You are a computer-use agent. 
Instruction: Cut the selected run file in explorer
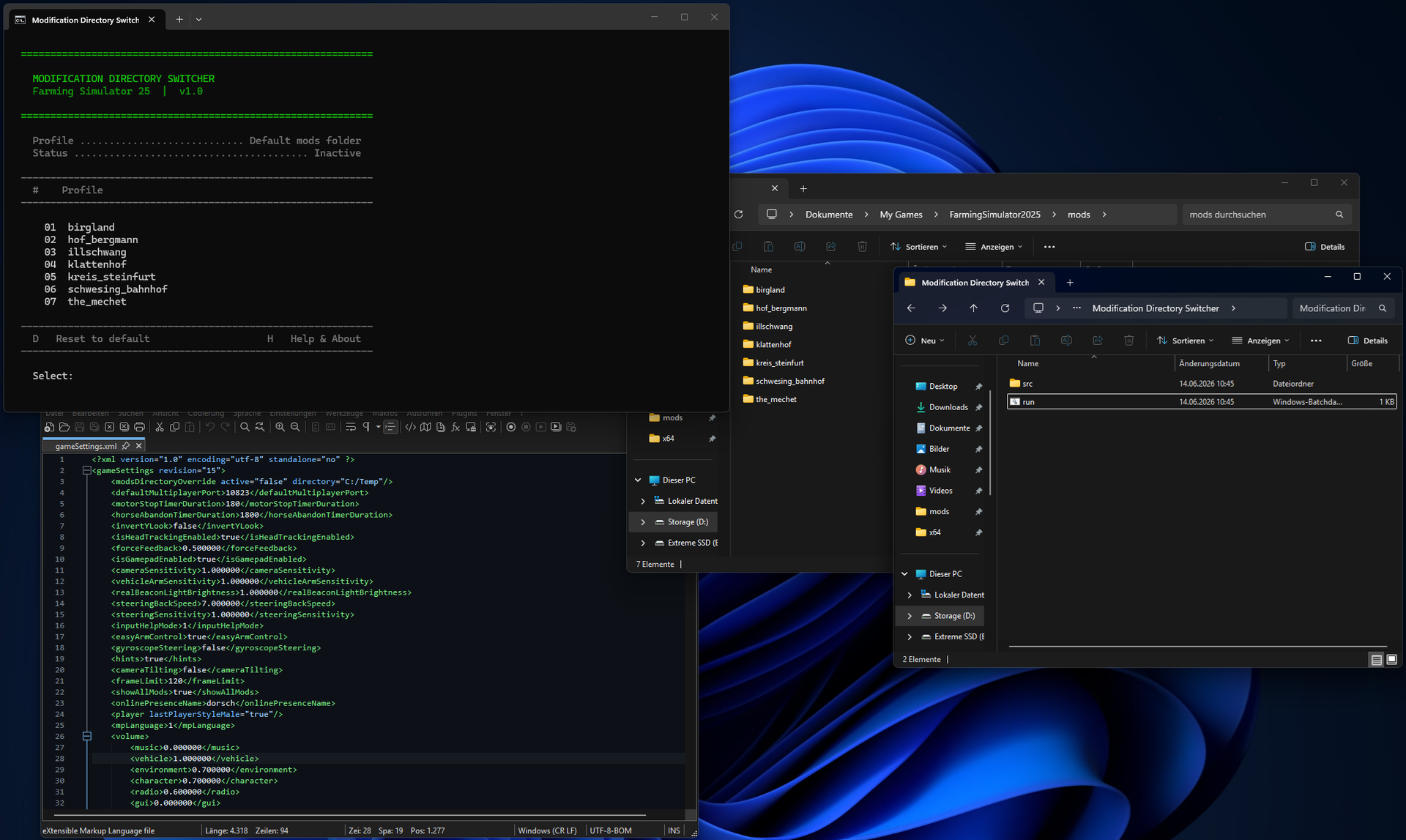point(972,341)
